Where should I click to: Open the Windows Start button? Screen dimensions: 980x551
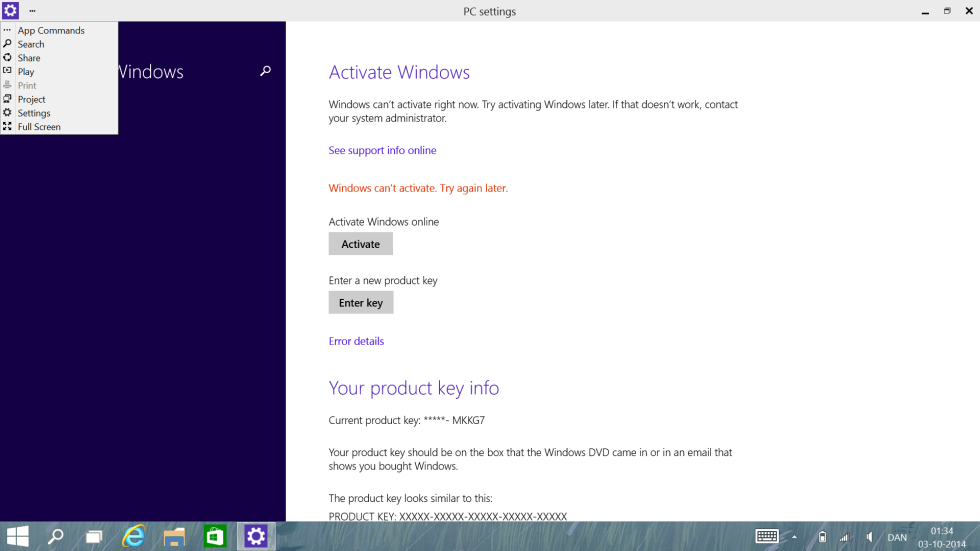point(18,537)
